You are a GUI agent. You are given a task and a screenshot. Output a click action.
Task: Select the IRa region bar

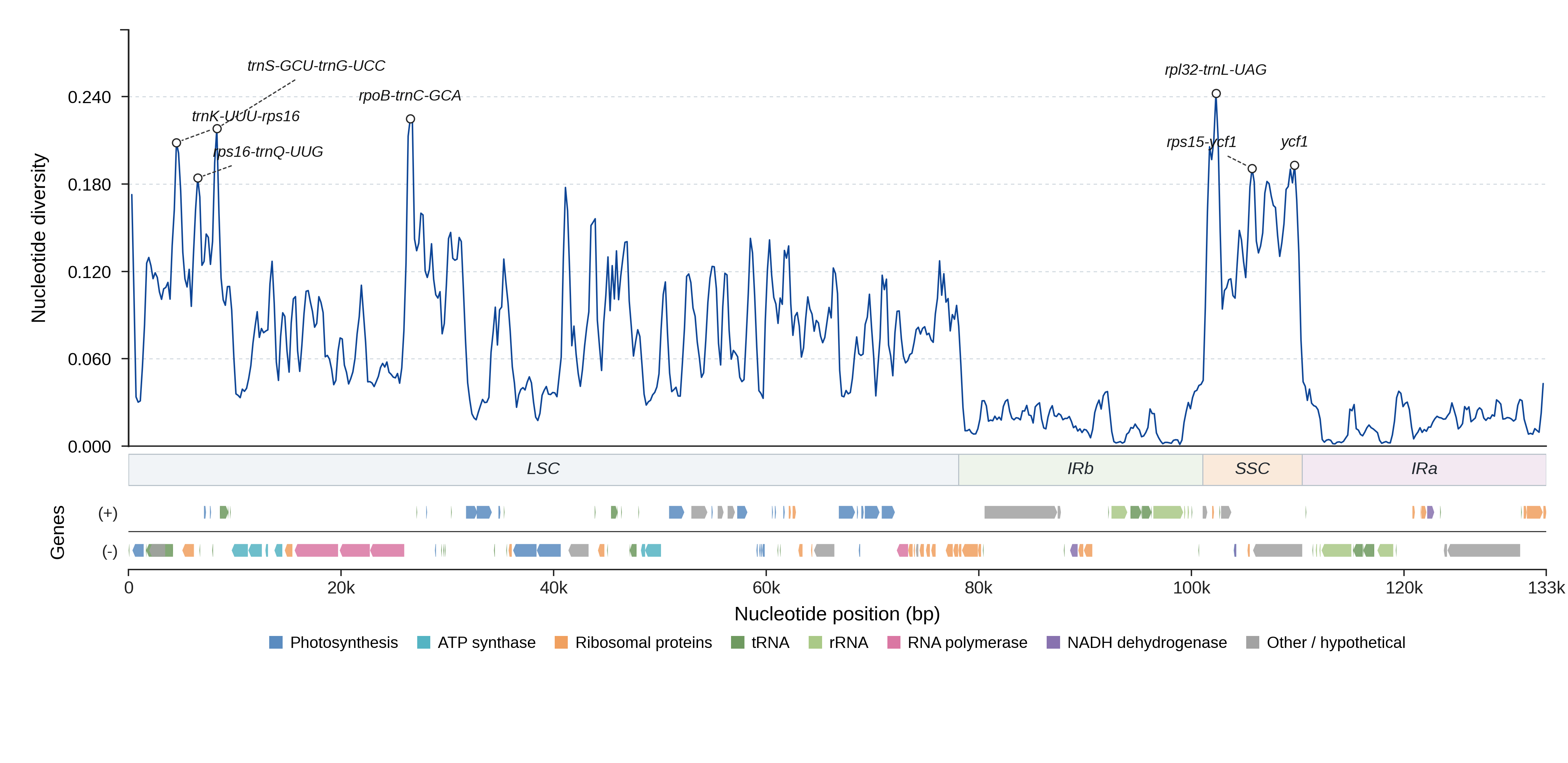coord(1424,469)
